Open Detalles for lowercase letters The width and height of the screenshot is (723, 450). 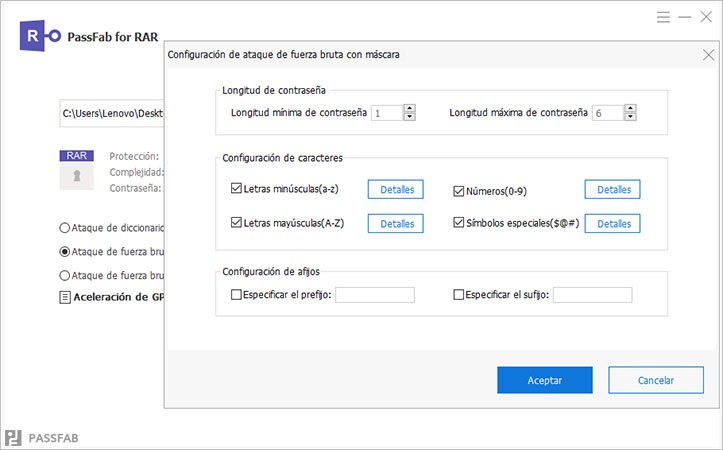[x=396, y=189]
